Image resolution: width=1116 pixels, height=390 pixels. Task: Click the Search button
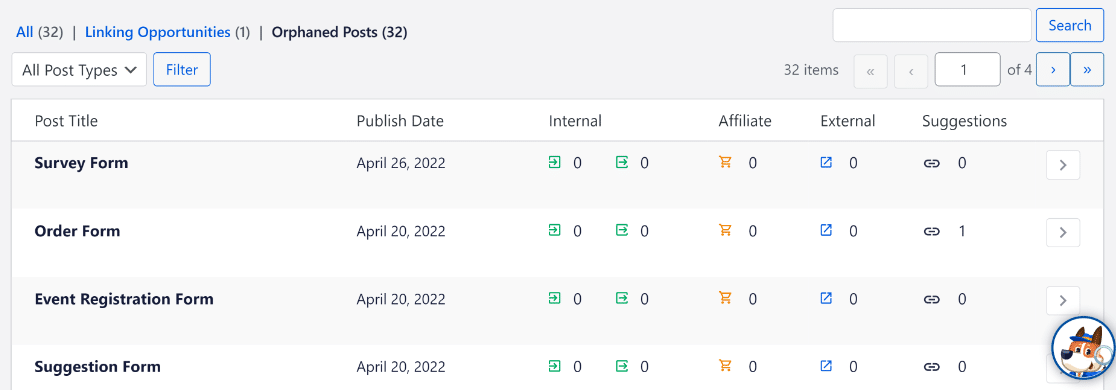[1070, 26]
